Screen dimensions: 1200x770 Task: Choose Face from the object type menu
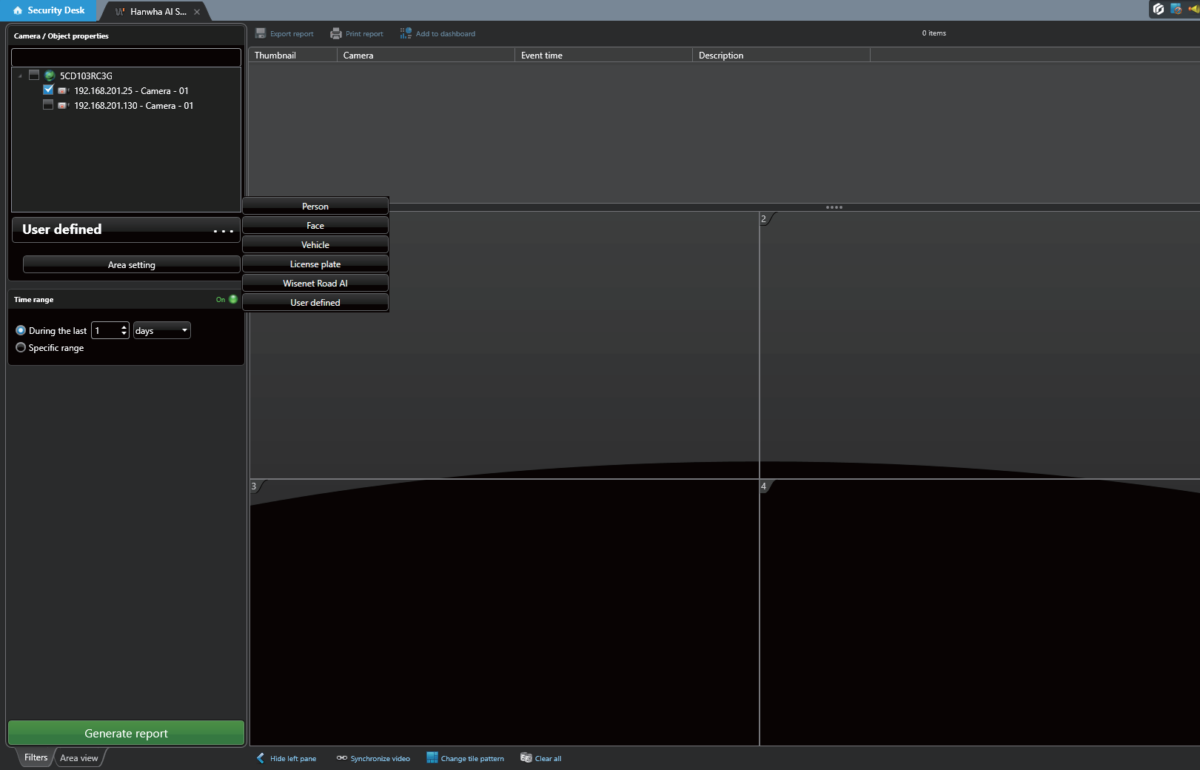[x=315, y=226]
